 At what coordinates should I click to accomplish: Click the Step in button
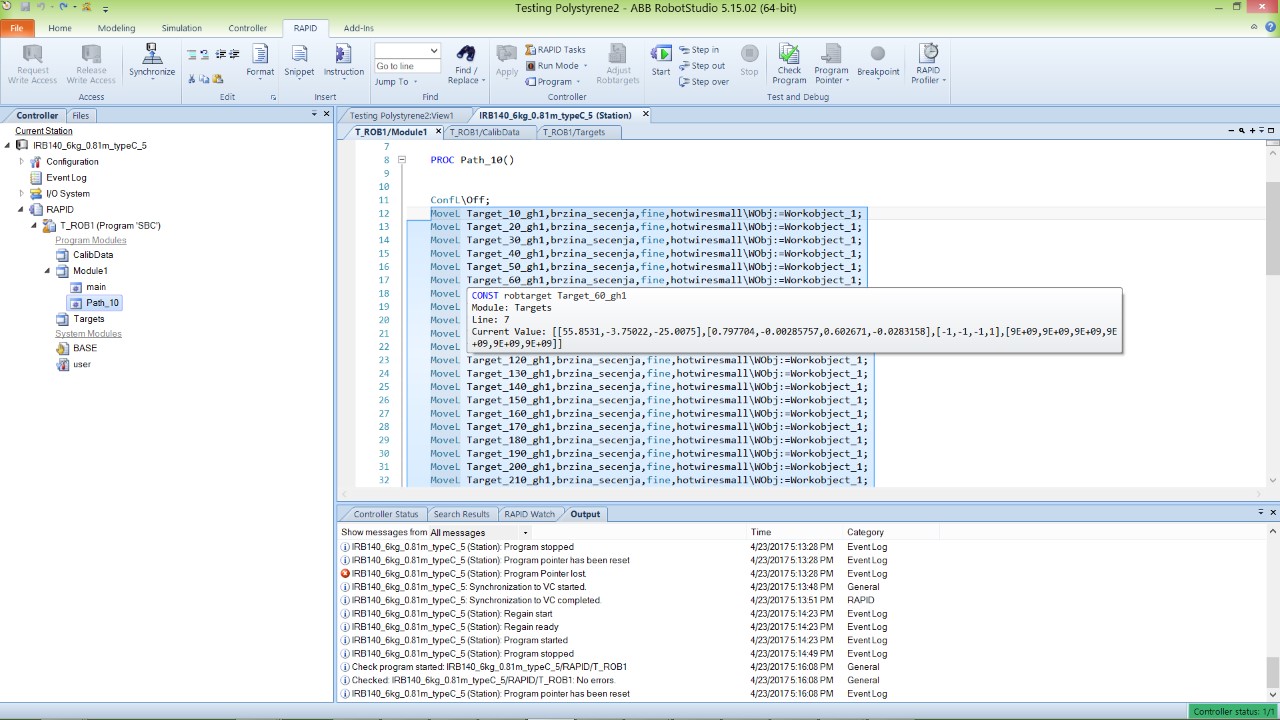point(698,50)
